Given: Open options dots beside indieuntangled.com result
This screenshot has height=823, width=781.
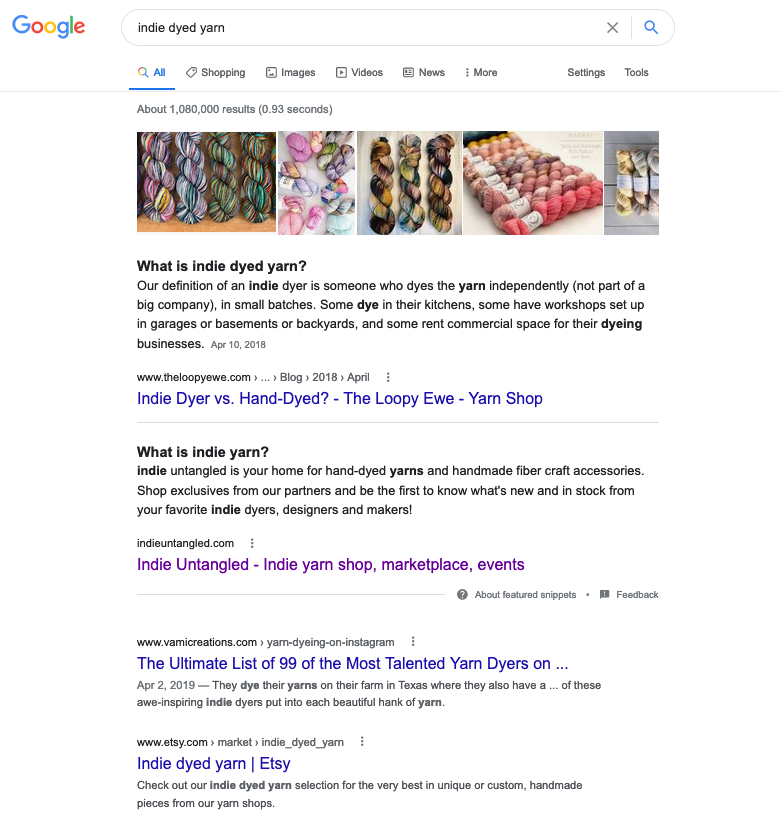Looking at the screenshot, I should (x=252, y=543).
